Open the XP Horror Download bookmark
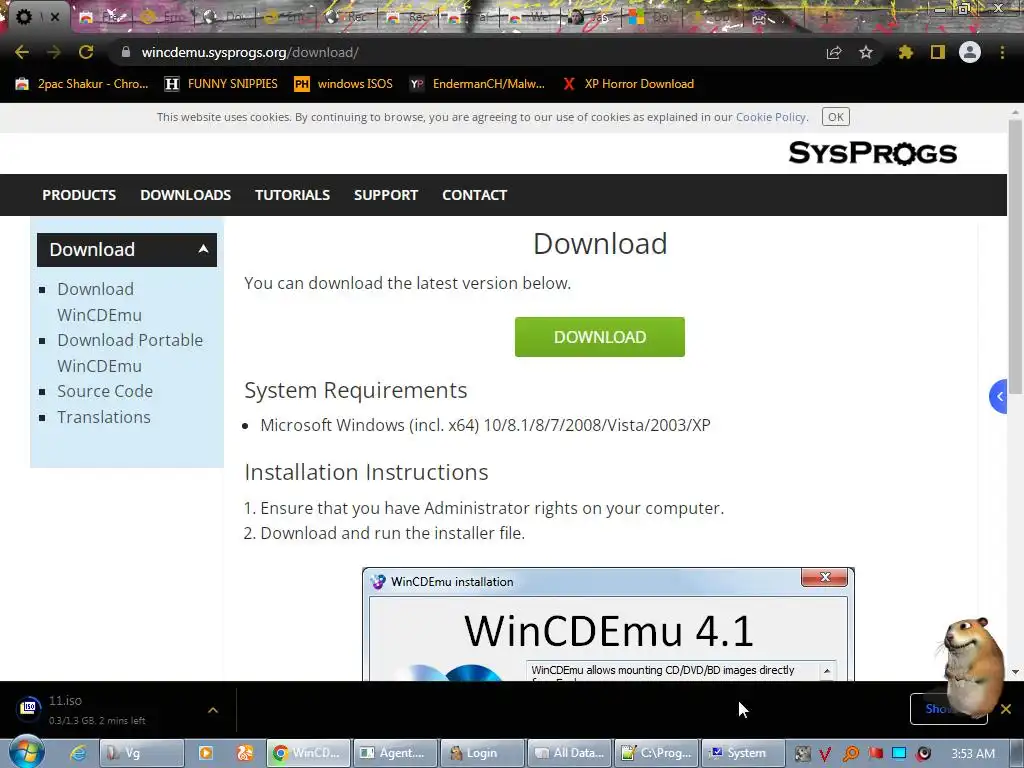The width and height of the screenshot is (1024, 768). (x=628, y=84)
